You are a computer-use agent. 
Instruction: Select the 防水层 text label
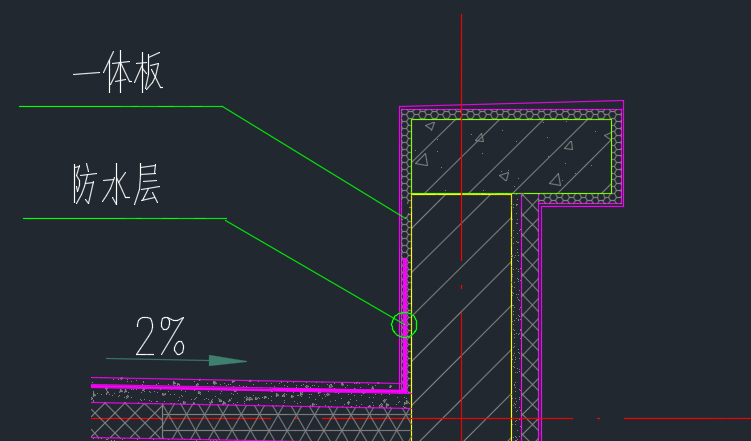117,184
